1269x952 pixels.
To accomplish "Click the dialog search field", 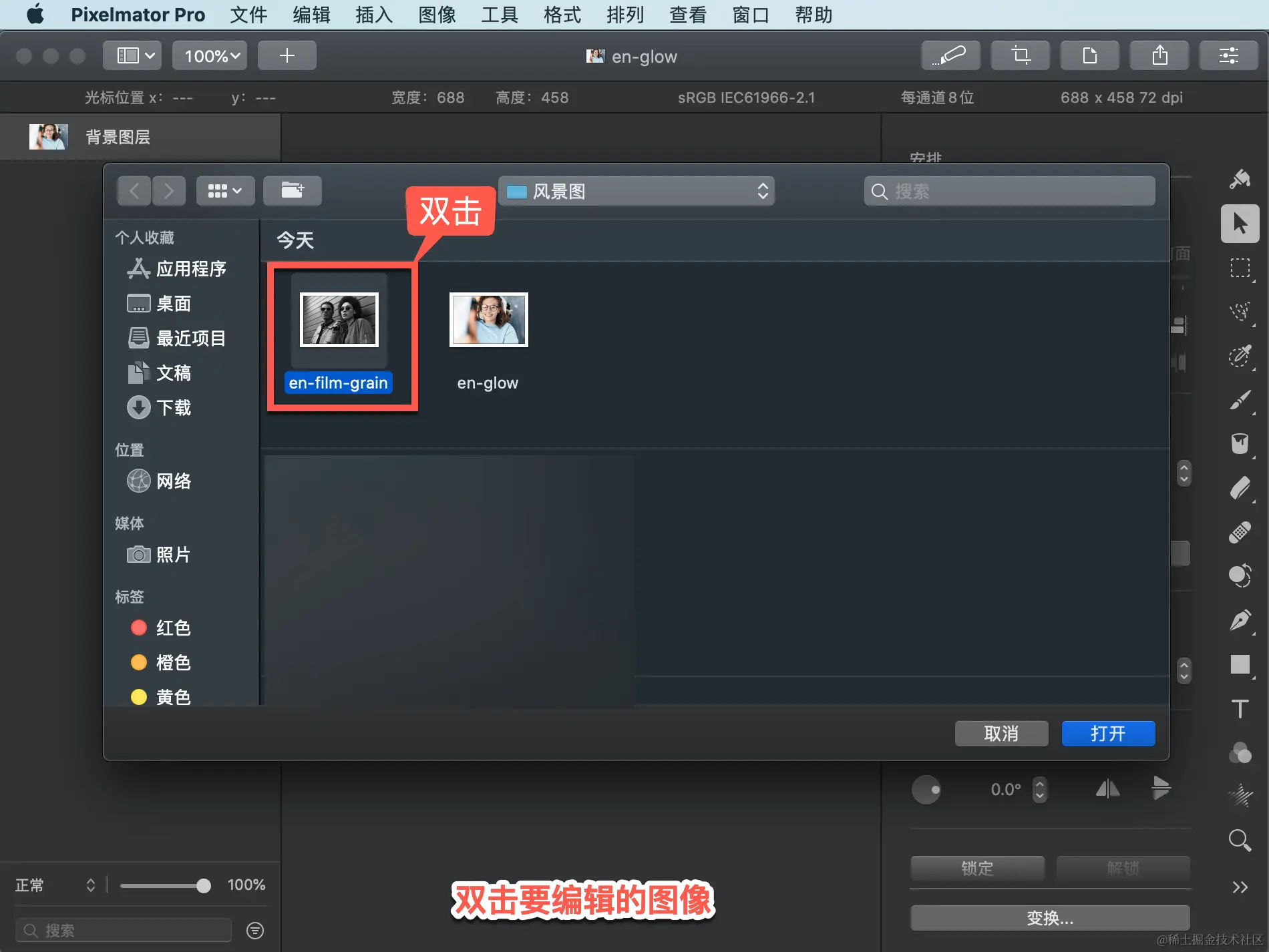I will click(1009, 192).
